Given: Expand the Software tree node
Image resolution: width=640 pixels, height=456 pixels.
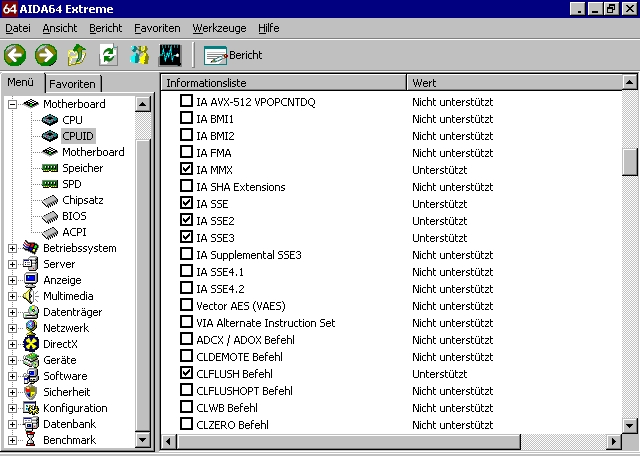Looking at the screenshot, I should coord(12,376).
